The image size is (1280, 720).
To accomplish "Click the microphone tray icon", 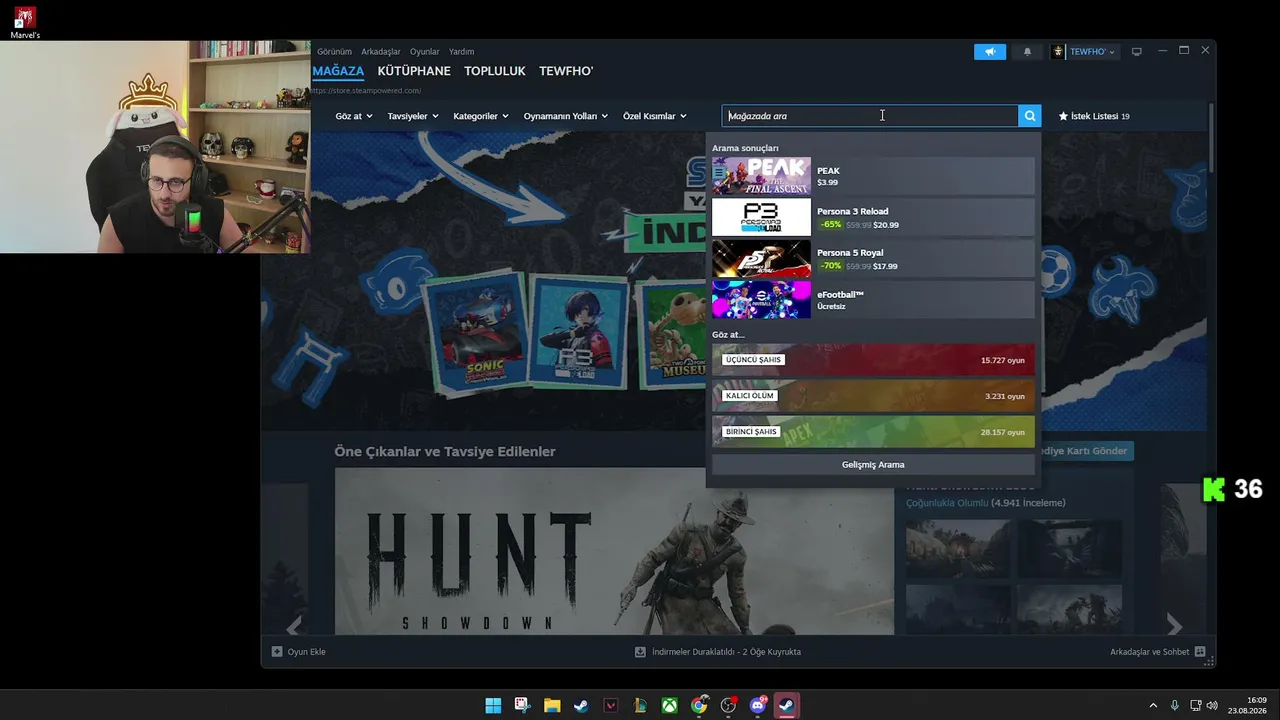I will (x=1175, y=706).
